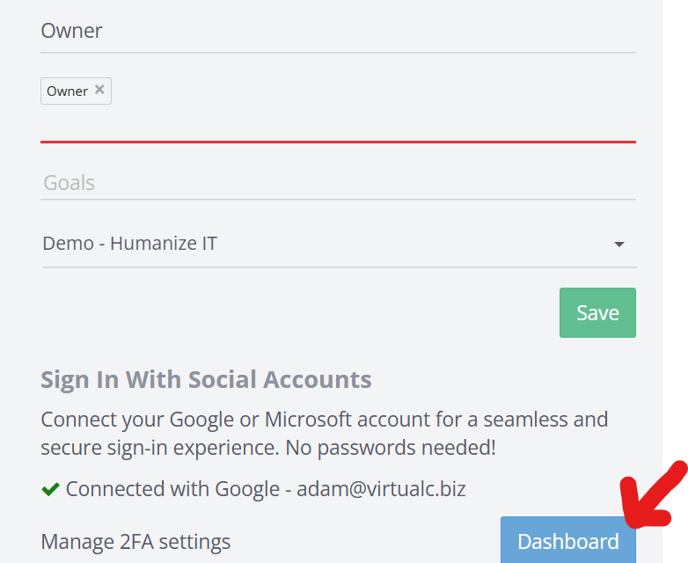Focus the Owner text field at the top

338,32
